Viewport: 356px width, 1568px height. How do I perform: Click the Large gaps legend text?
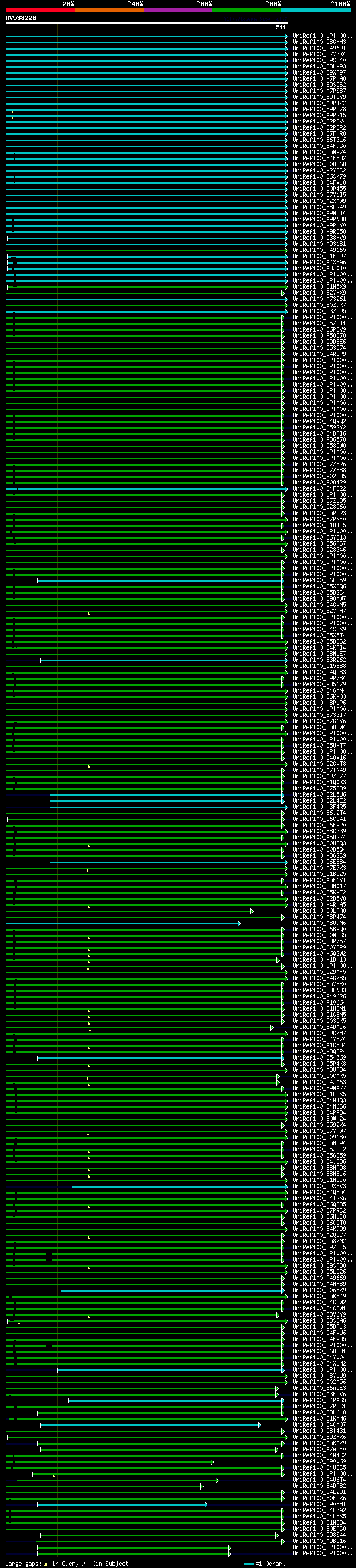tap(68, 1564)
